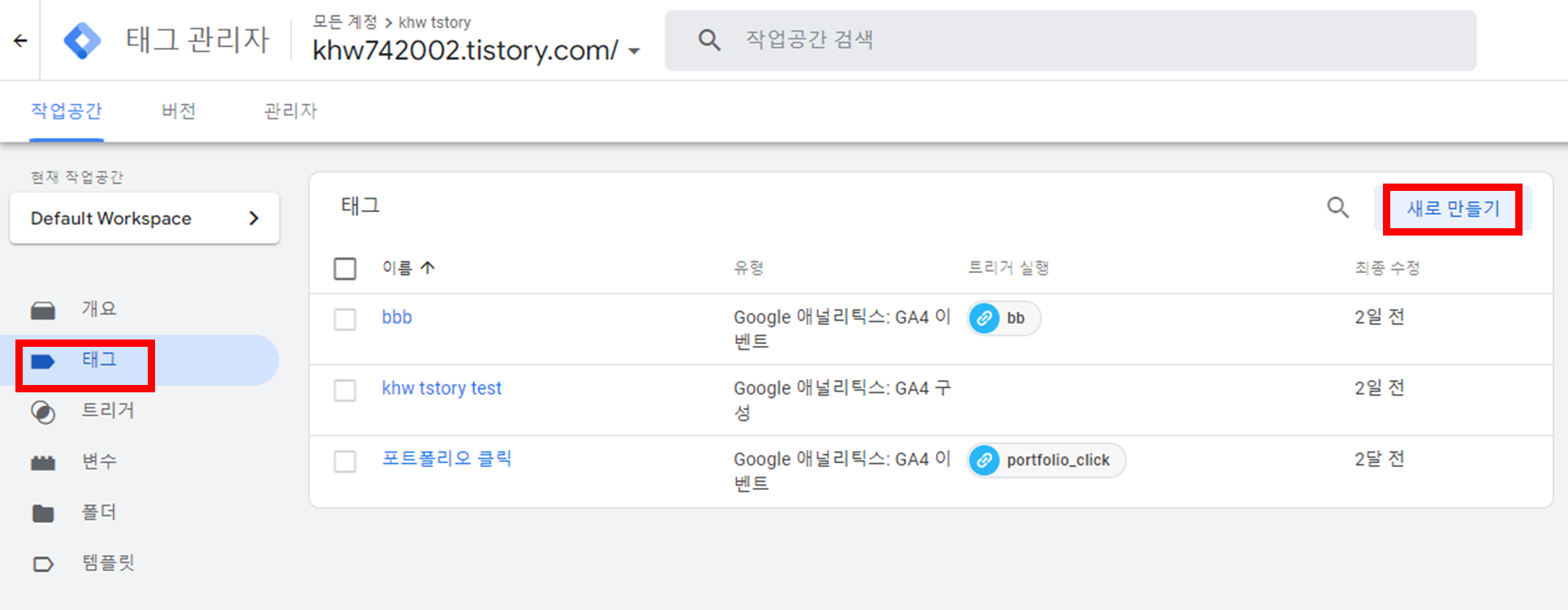The image size is (1568, 610).
Task: Check the box for khw tstory test
Action: point(345,391)
